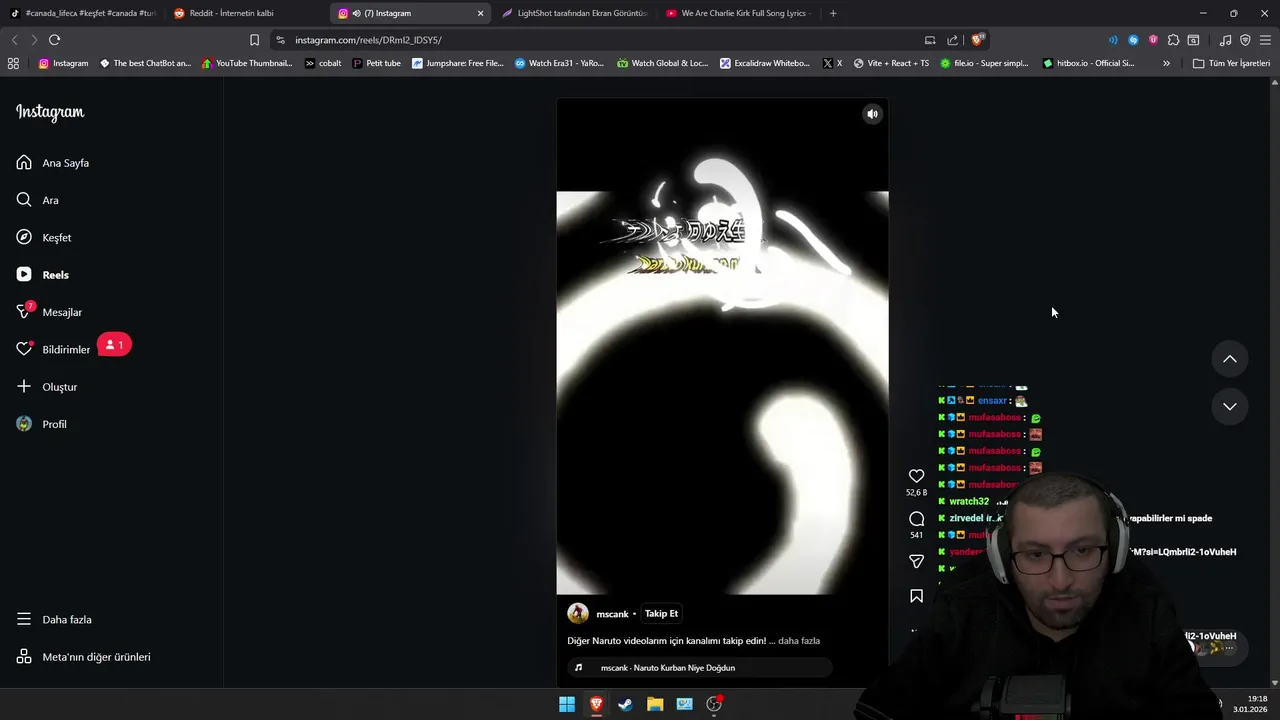Open Meta'nın diğer ürünleri menu
This screenshot has height=720, width=1280.
(83, 657)
